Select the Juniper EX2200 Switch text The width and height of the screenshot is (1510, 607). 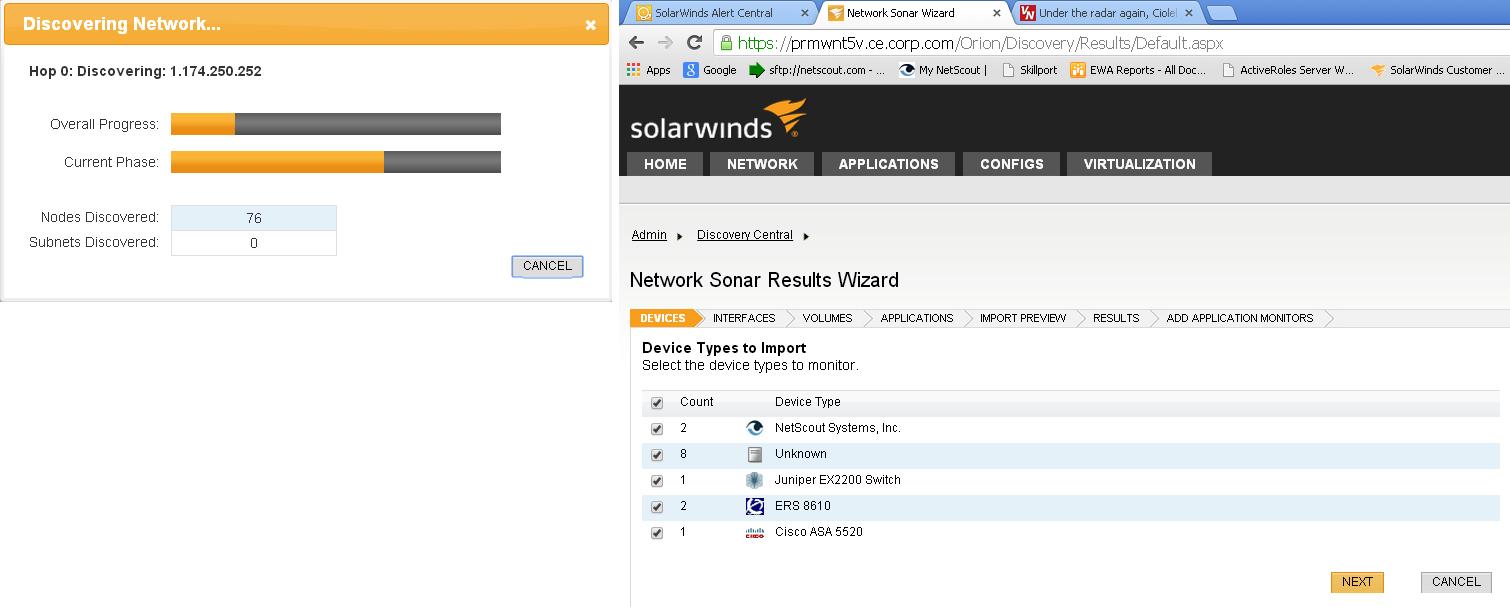(838, 480)
